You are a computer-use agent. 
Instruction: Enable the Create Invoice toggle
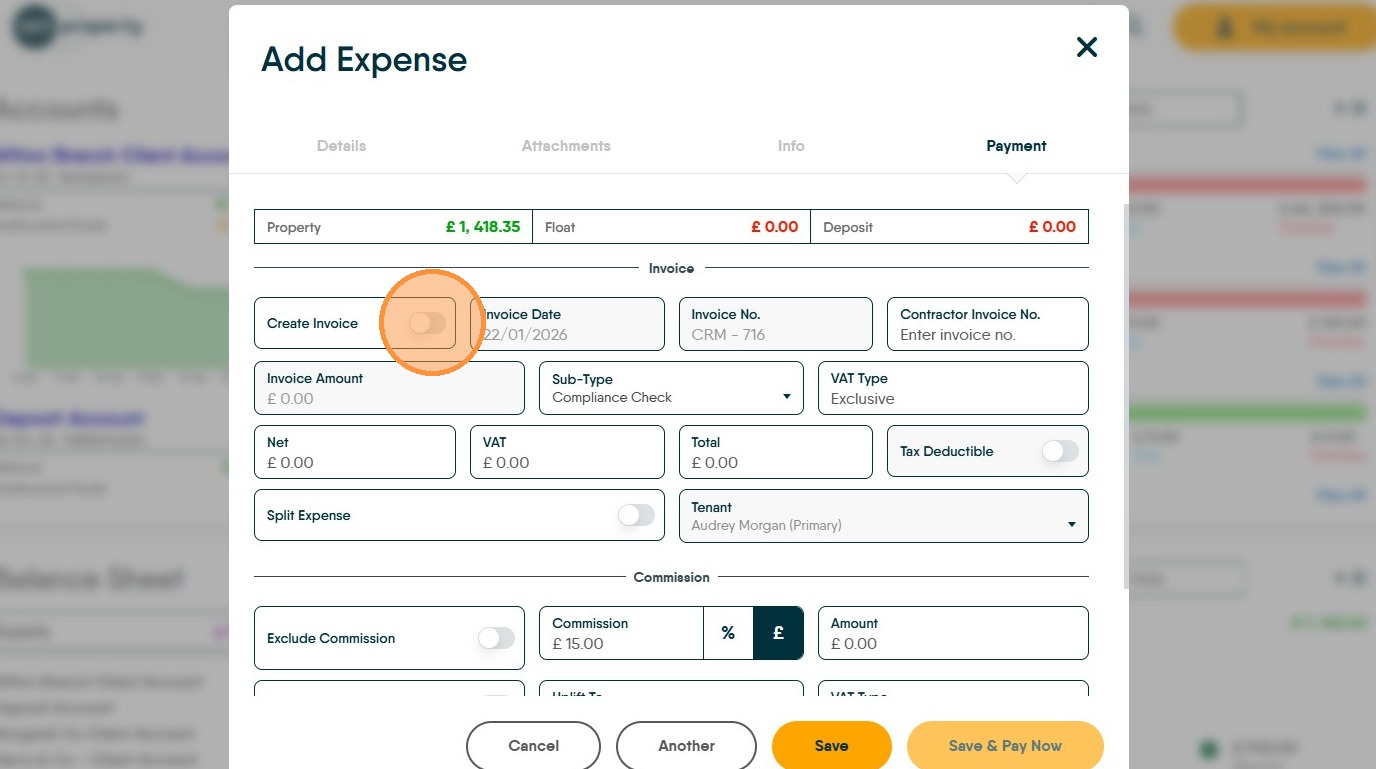427,323
